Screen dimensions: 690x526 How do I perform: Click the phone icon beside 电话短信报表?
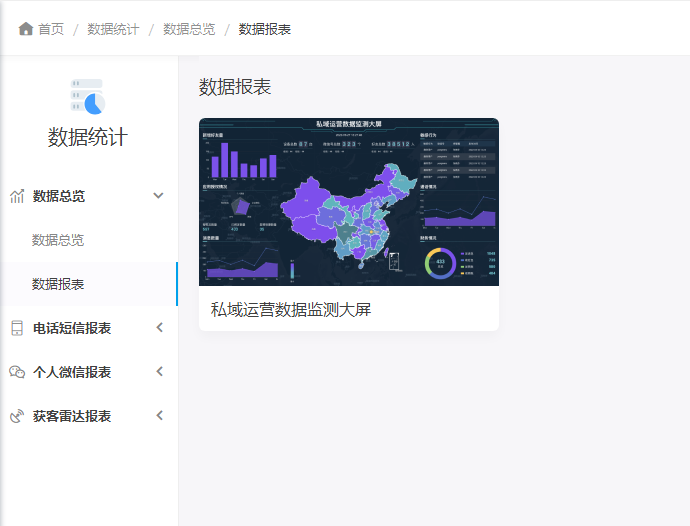click(x=17, y=328)
